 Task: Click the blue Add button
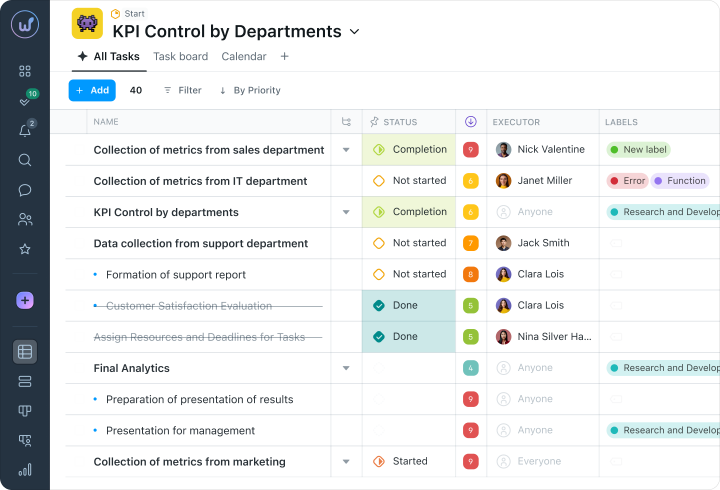point(92,90)
